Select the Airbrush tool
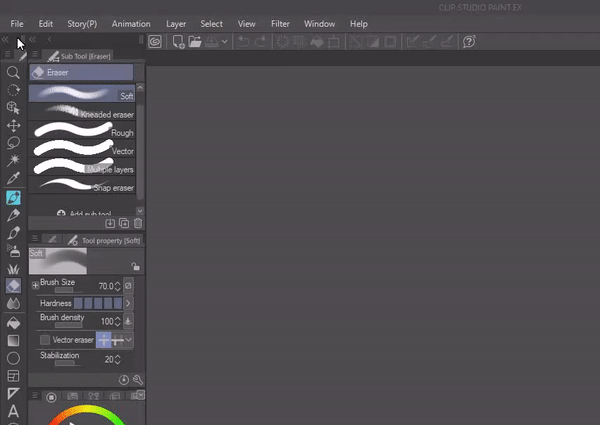The height and width of the screenshot is (425, 600). [13, 251]
